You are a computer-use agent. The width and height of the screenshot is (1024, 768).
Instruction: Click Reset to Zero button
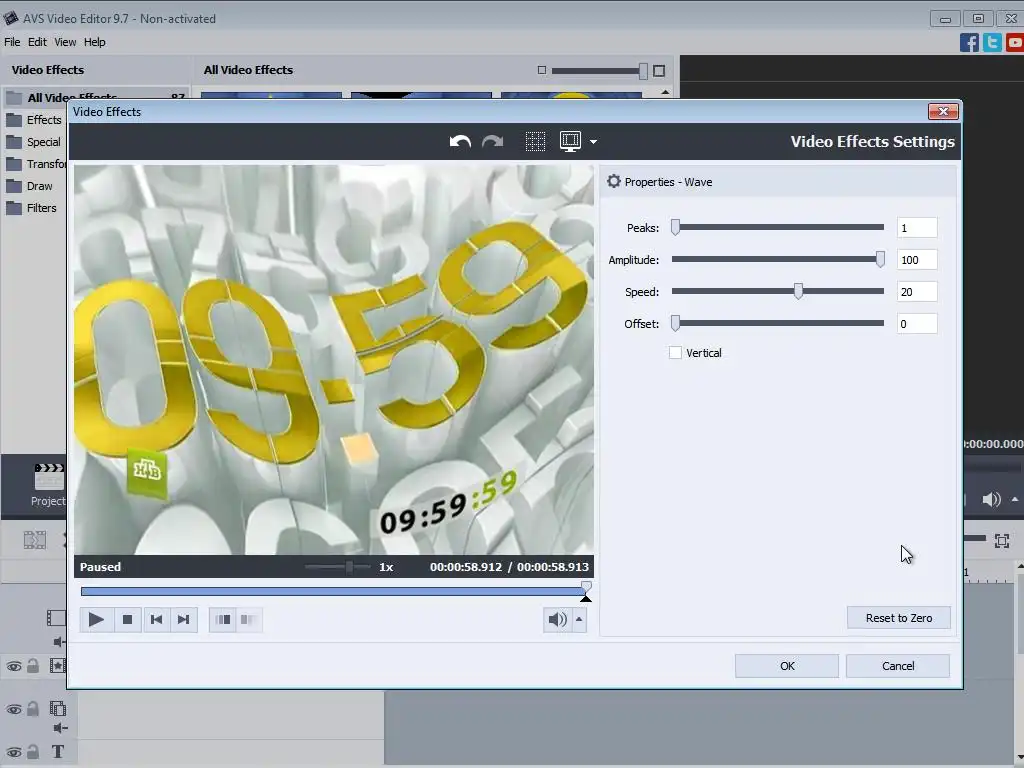[899, 618]
